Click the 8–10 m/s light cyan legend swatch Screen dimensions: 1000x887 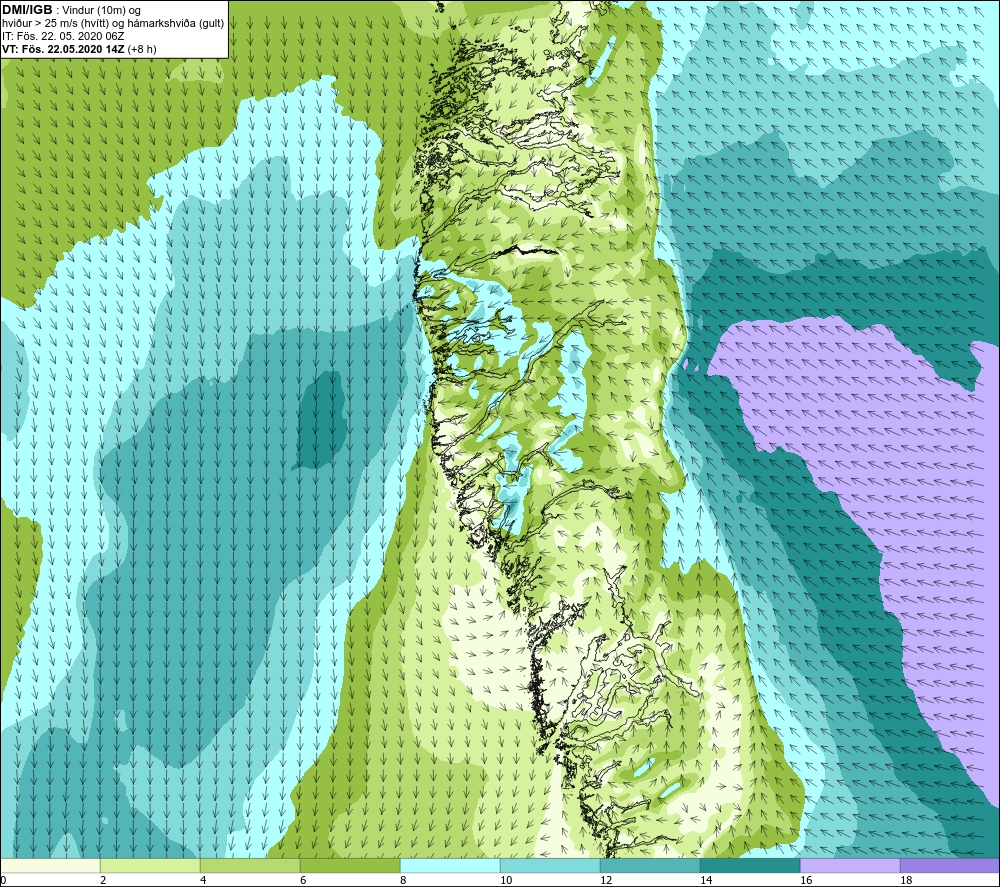coord(450,866)
